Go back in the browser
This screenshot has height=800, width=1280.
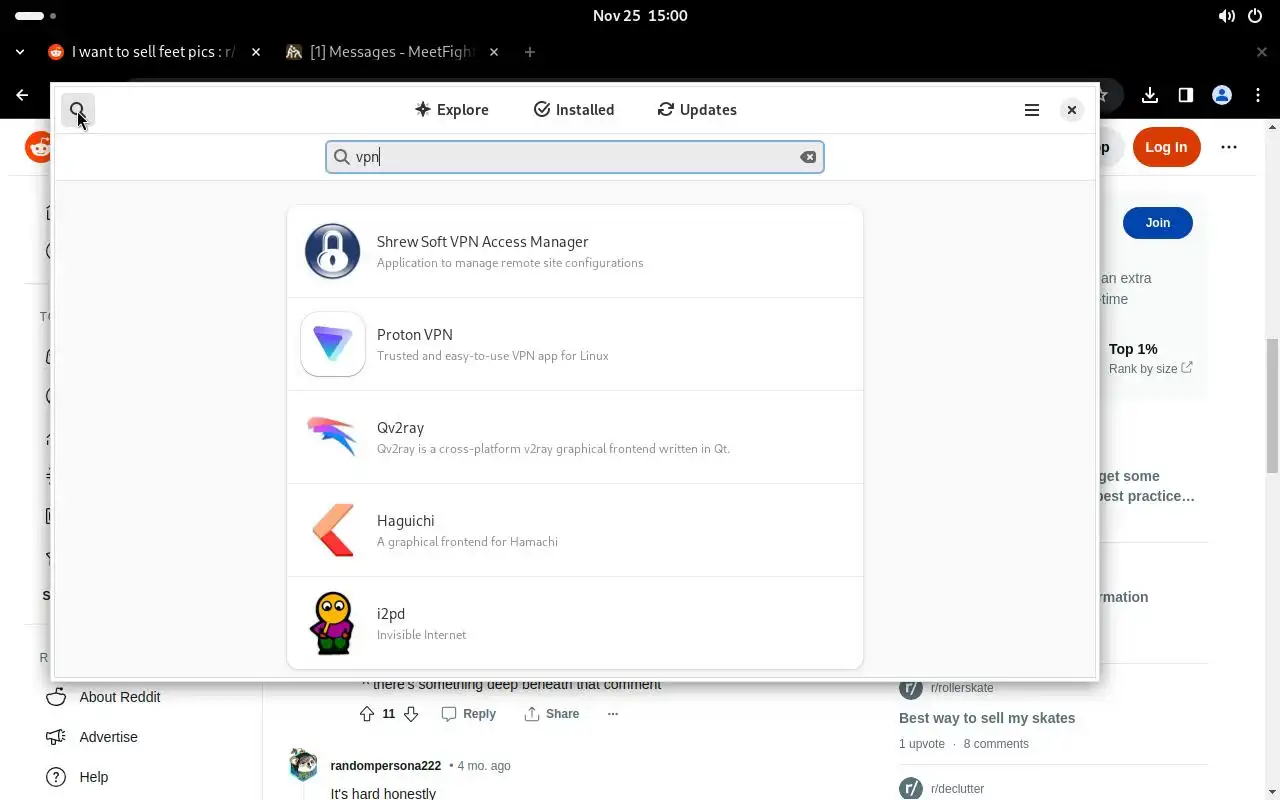pos(22,95)
